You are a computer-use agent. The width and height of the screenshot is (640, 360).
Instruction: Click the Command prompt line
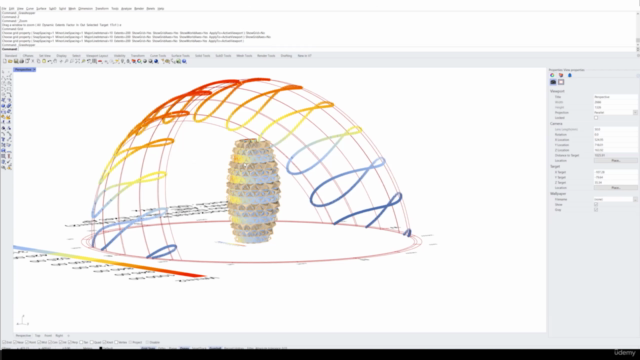318,49
